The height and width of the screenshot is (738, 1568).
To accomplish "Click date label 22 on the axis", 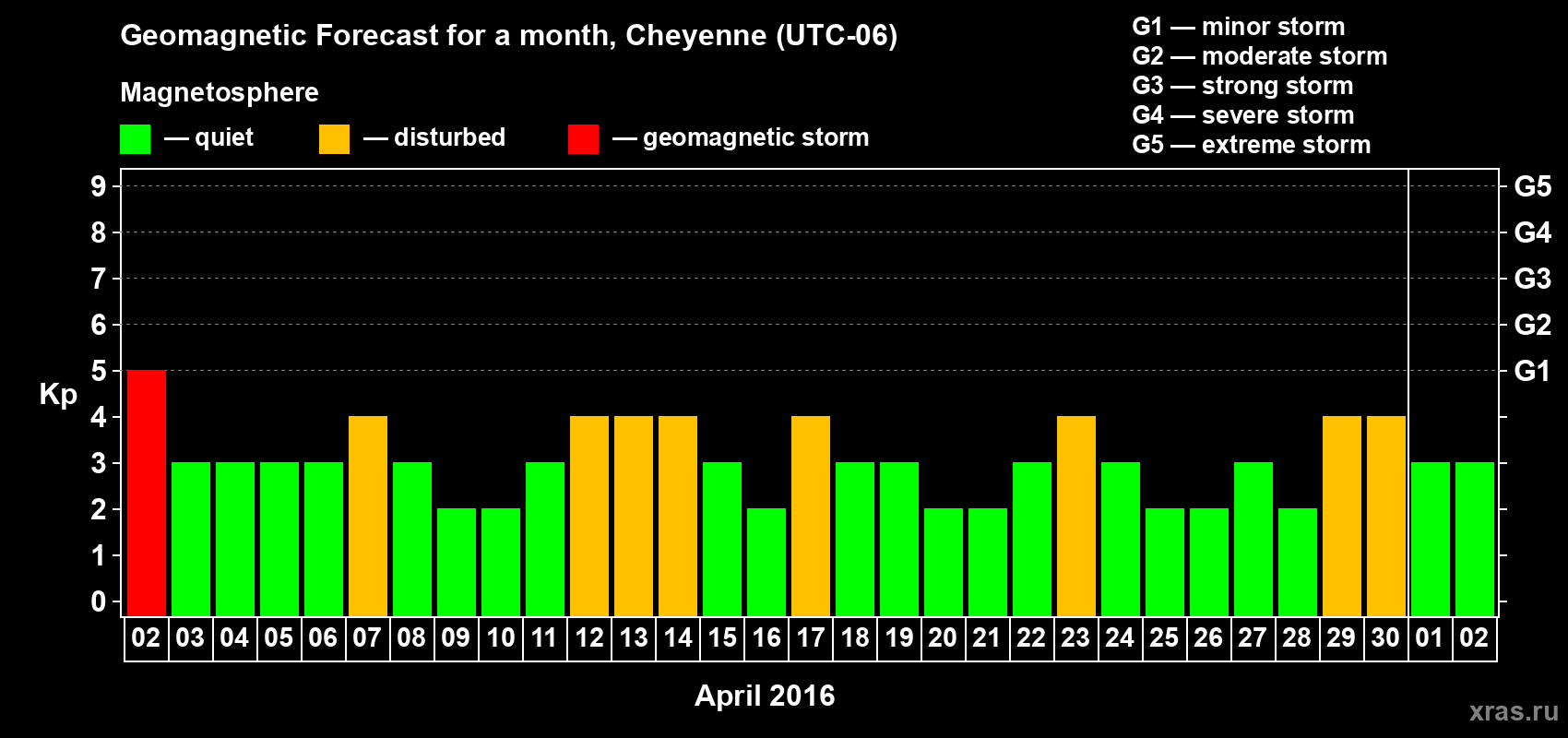I will 1031,638.
